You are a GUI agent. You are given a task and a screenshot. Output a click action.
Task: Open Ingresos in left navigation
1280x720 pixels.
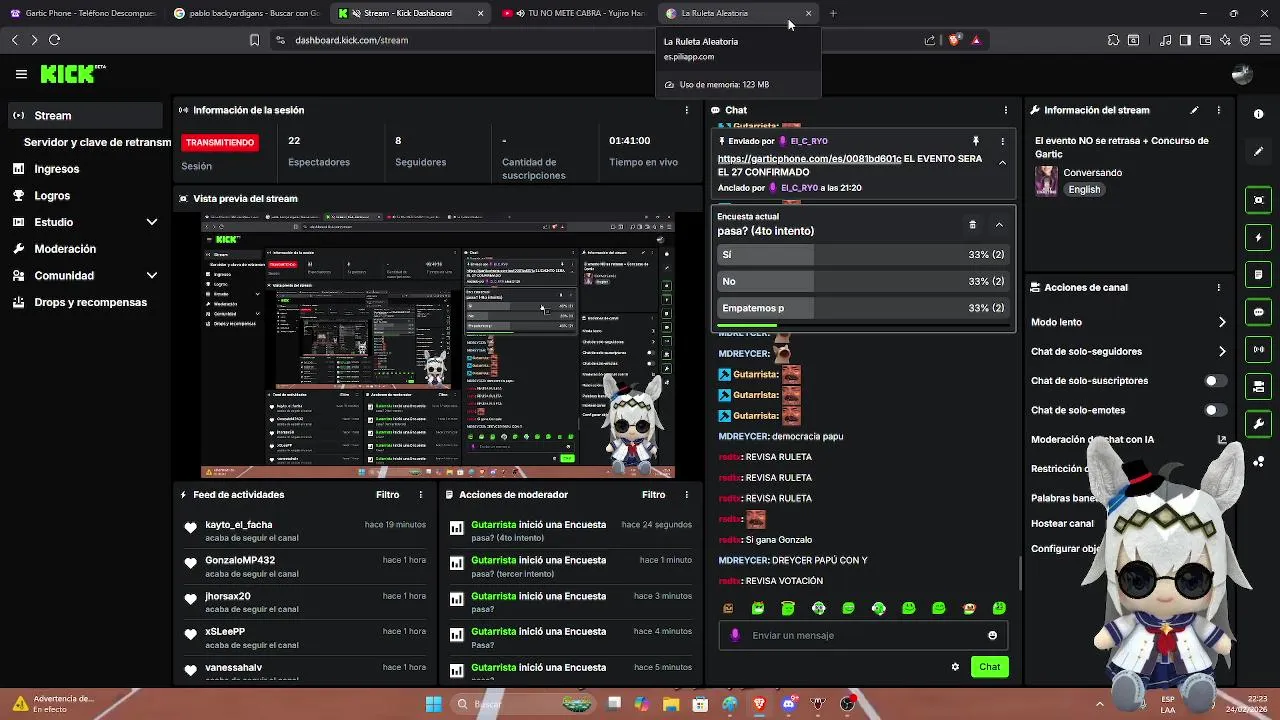86,169
